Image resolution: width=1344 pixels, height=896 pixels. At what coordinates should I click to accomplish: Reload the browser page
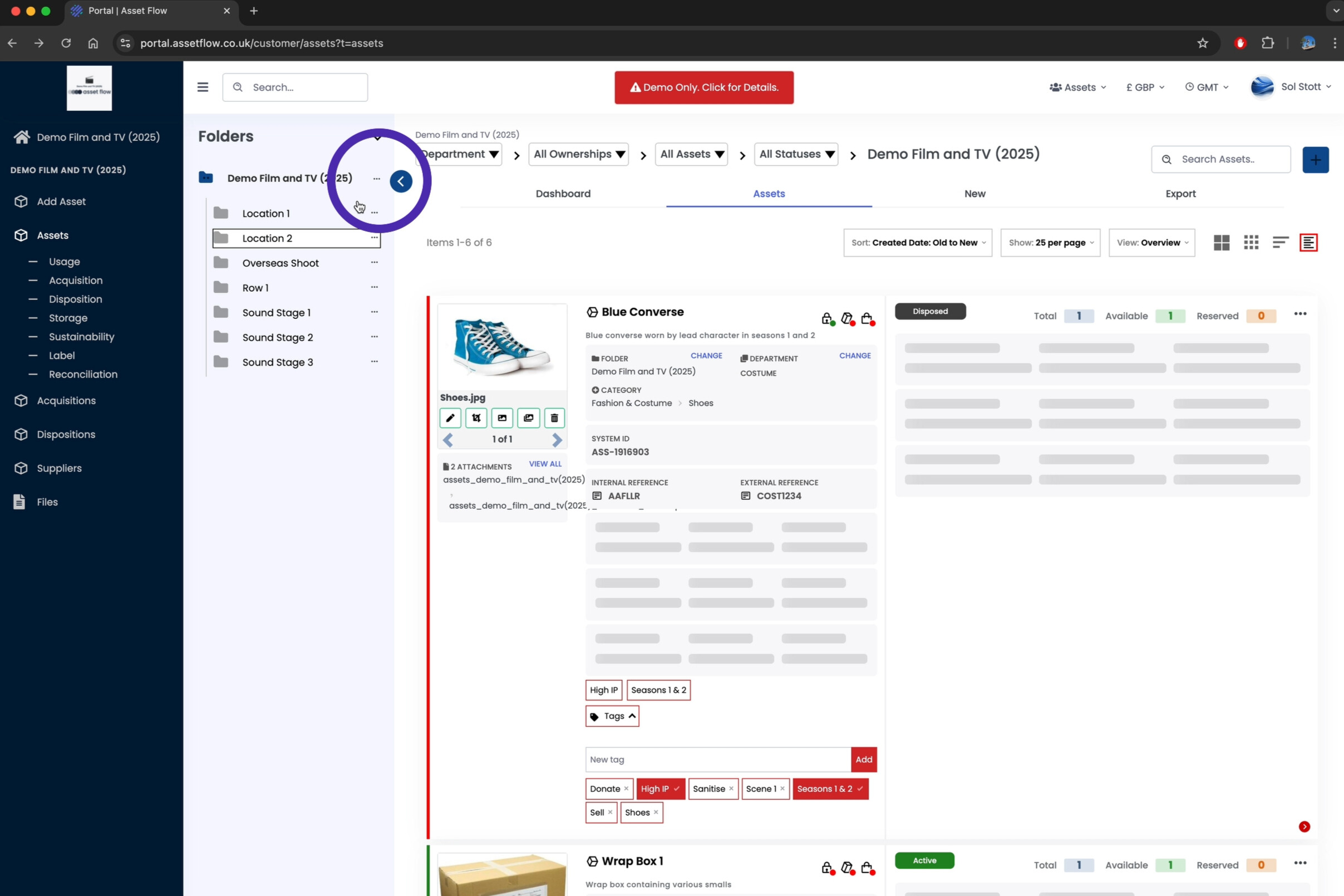click(66, 43)
